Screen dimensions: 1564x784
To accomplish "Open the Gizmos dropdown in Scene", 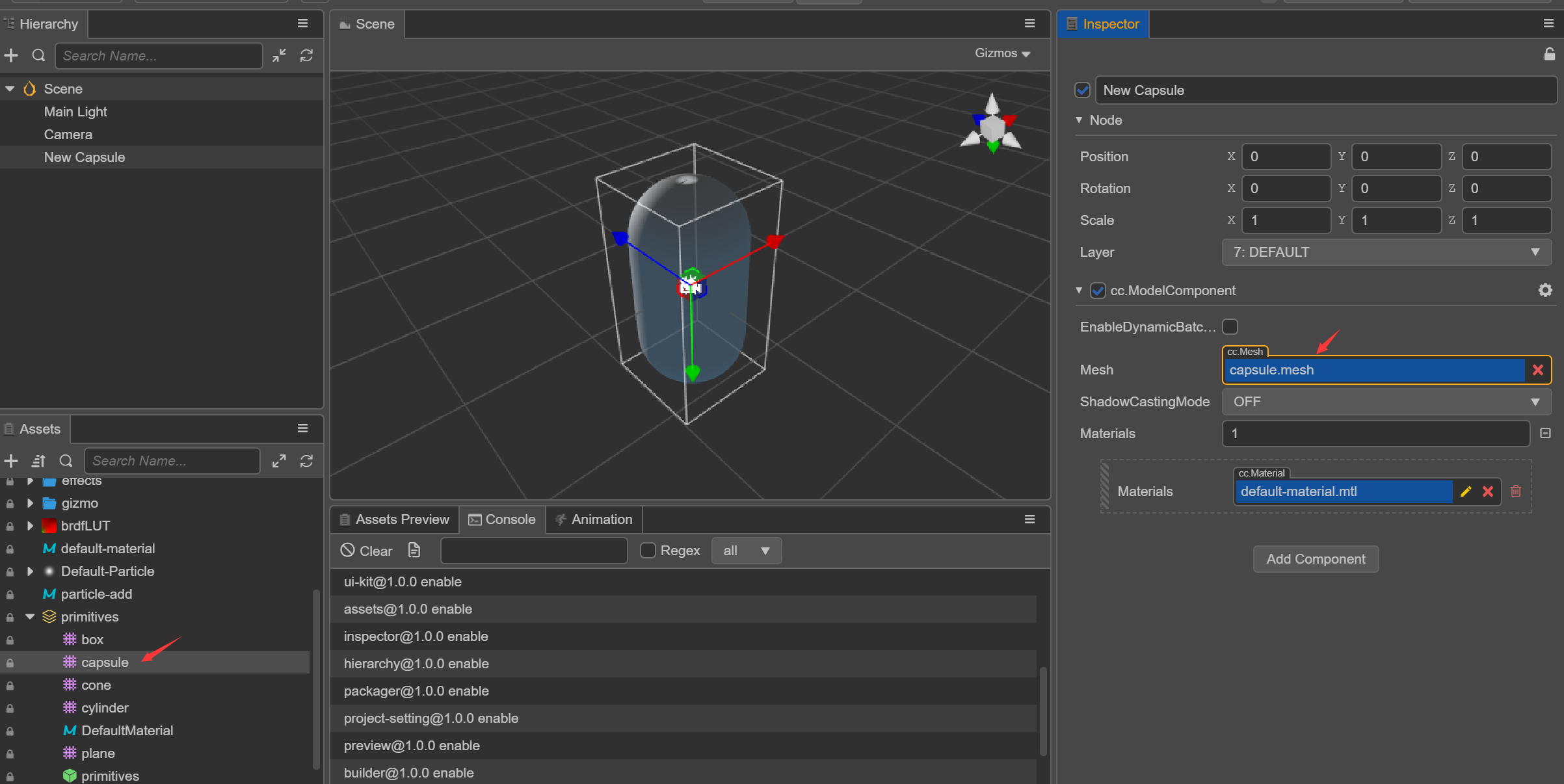I will pyautogui.click(x=1002, y=53).
